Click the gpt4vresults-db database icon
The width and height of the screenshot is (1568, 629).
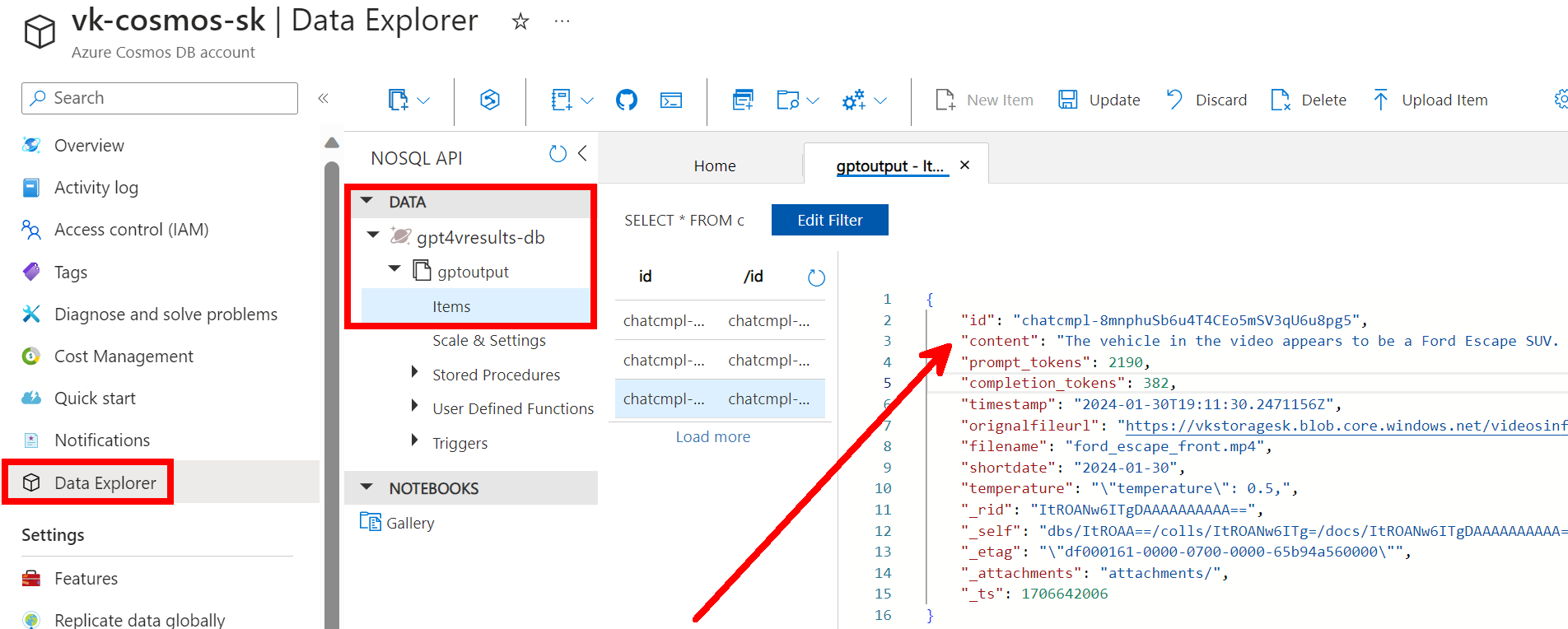[x=400, y=236]
